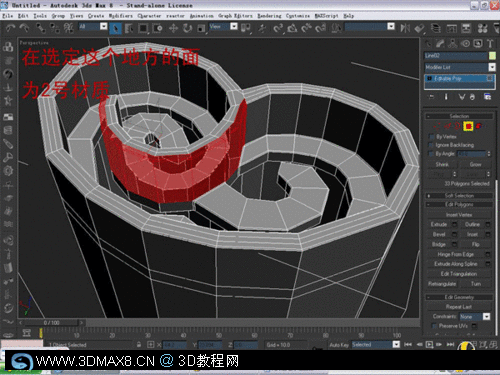Click the Bevel button
This screenshot has height=375, width=500.
(x=439, y=234)
